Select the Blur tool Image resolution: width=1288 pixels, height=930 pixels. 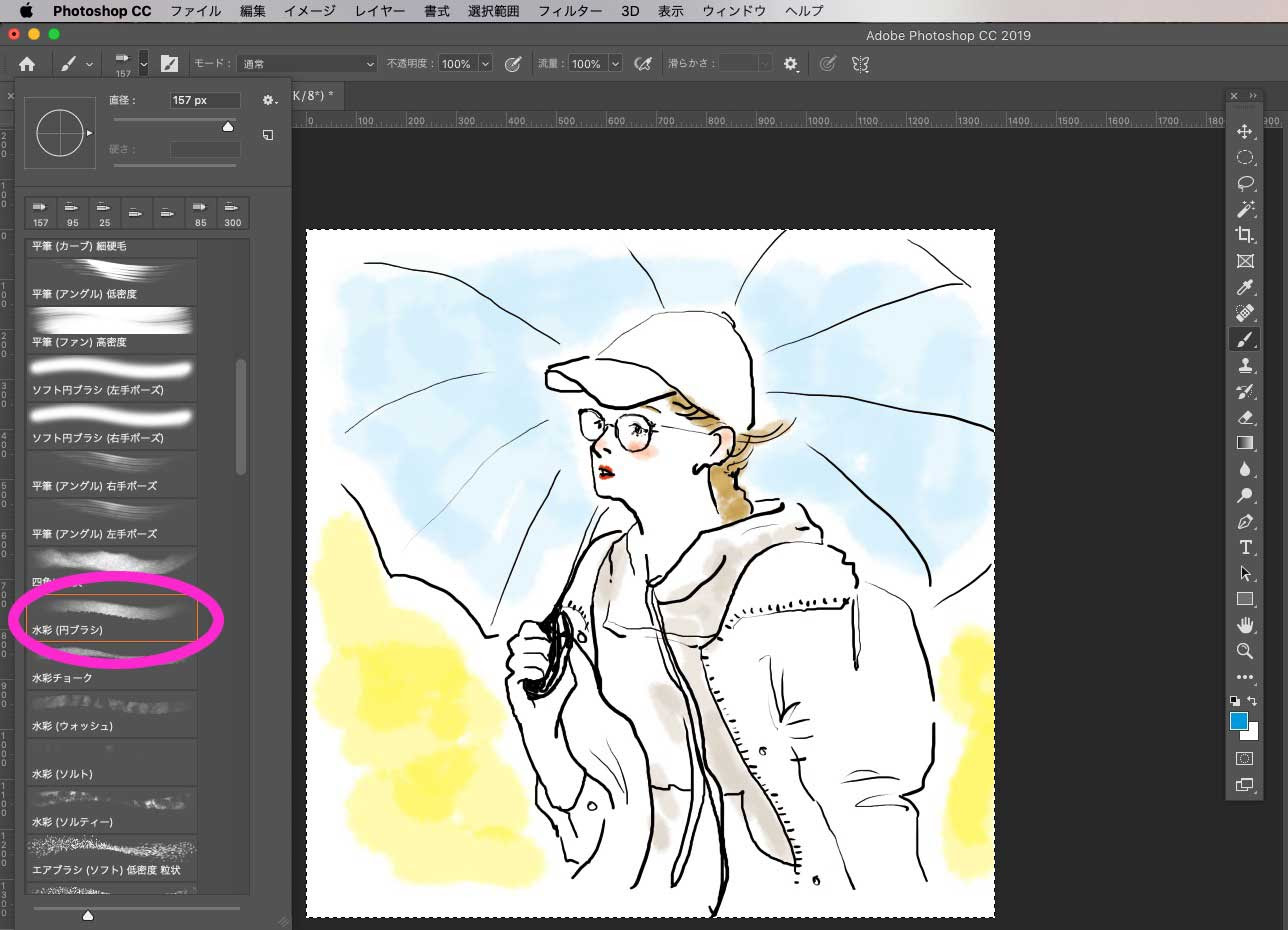1245,469
